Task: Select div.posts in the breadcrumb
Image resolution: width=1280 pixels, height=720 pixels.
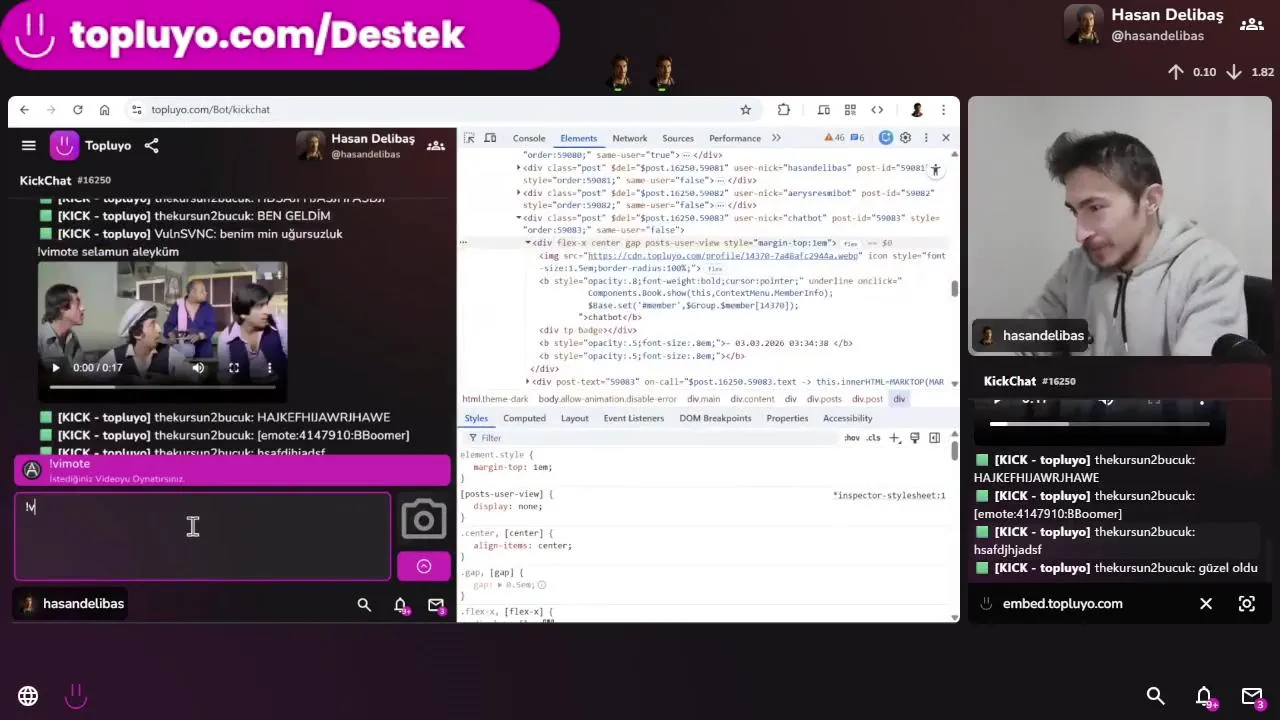Action: (x=825, y=399)
